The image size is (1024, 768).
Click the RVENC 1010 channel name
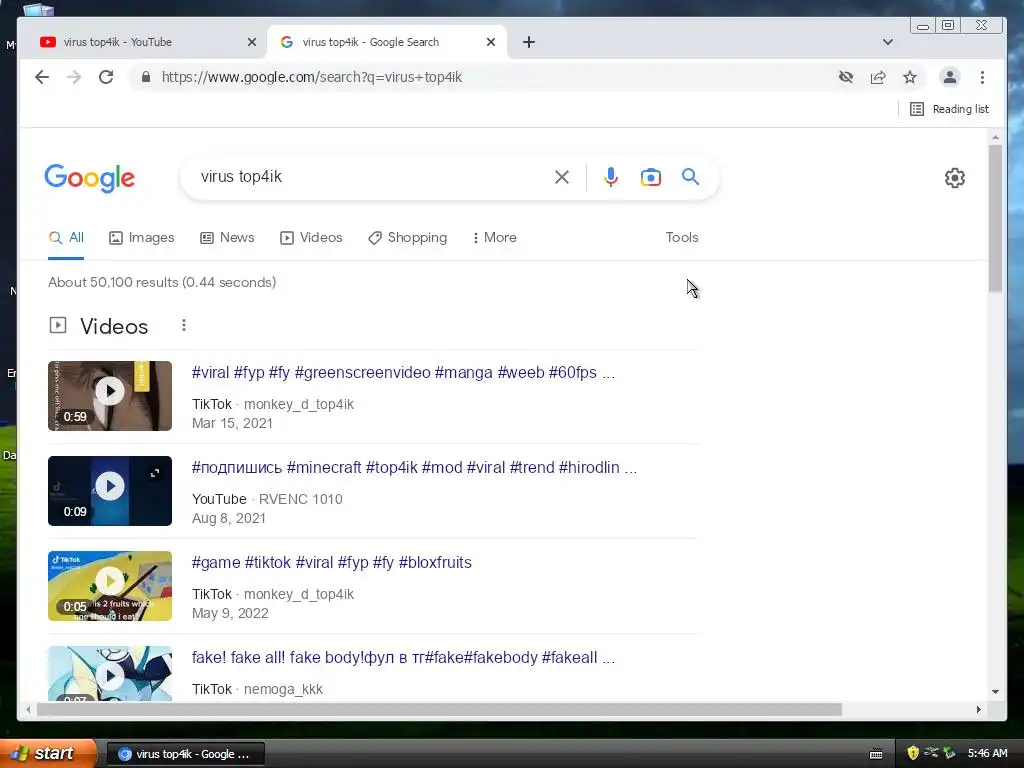[300, 499]
